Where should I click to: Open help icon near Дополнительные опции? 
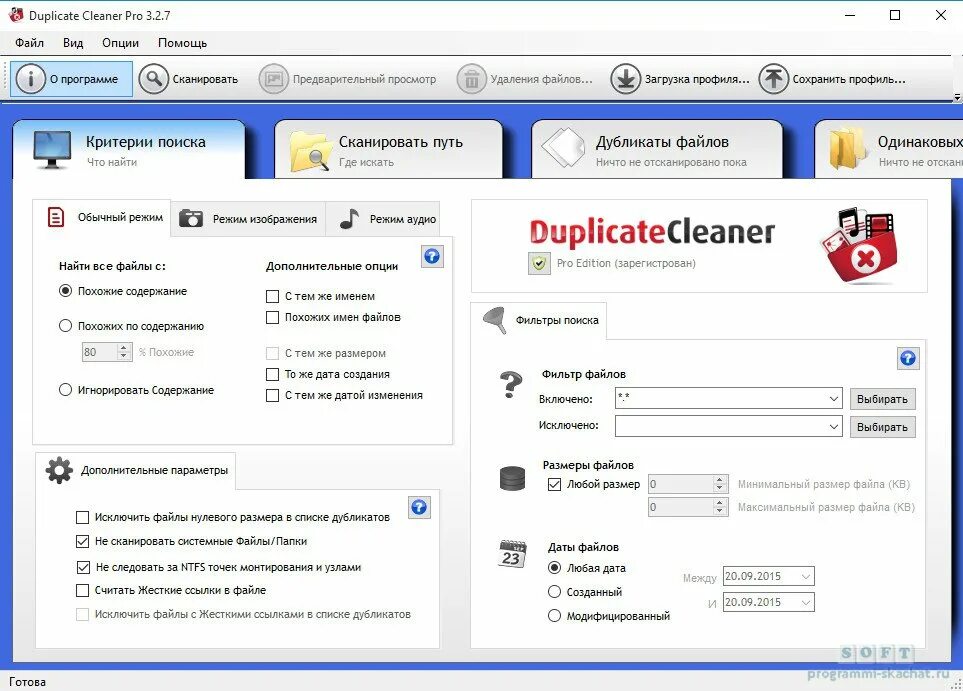(x=432, y=256)
